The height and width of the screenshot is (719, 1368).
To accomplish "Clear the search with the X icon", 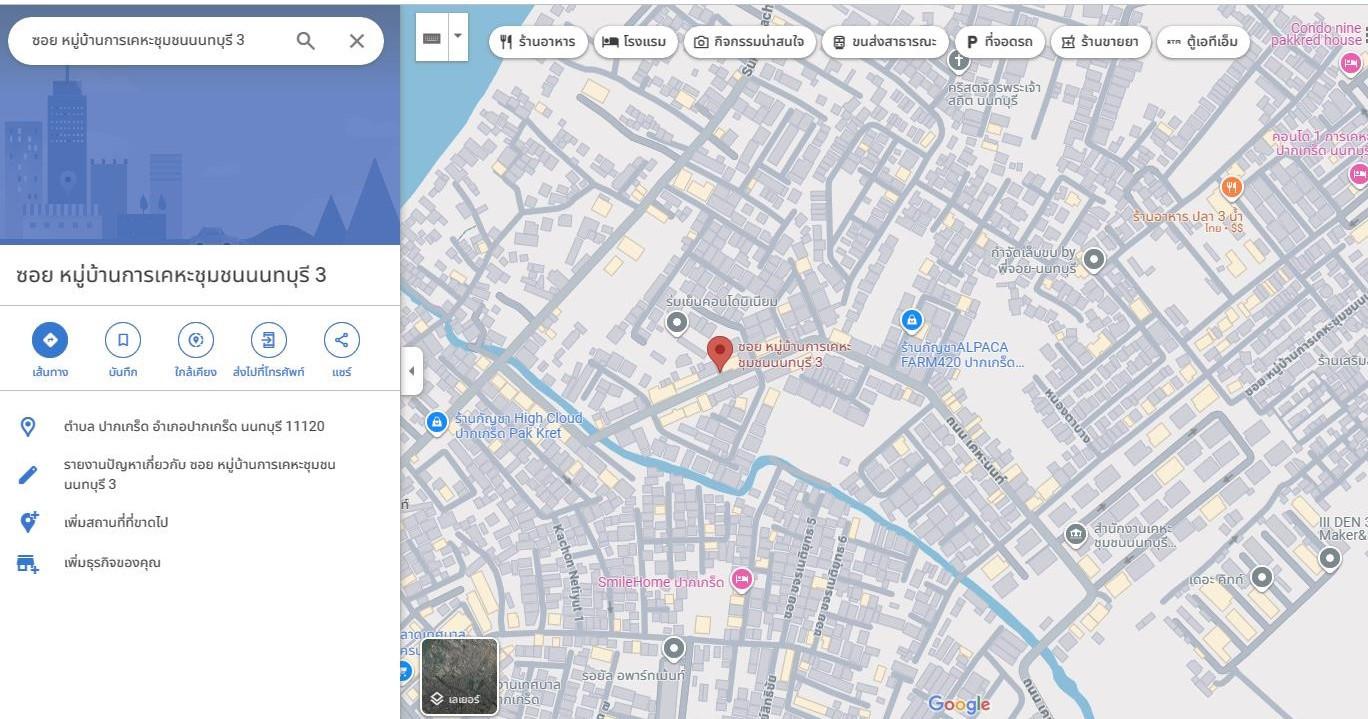I will click(x=356, y=41).
